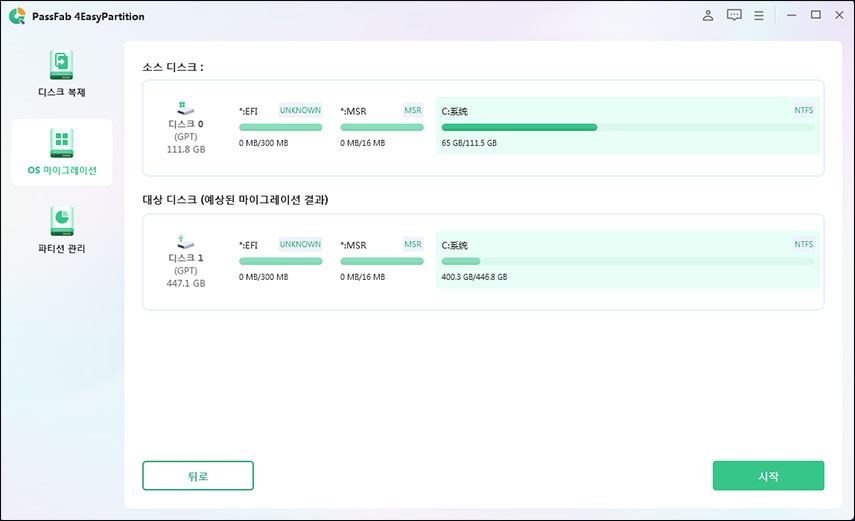Click the 뒤로 back button
This screenshot has height=521, width=855.
tap(198, 476)
